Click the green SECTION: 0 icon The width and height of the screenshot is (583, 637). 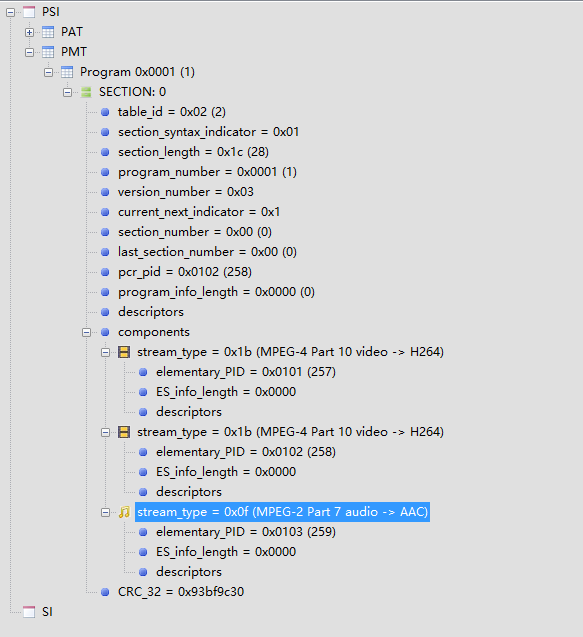pos(86,92)
